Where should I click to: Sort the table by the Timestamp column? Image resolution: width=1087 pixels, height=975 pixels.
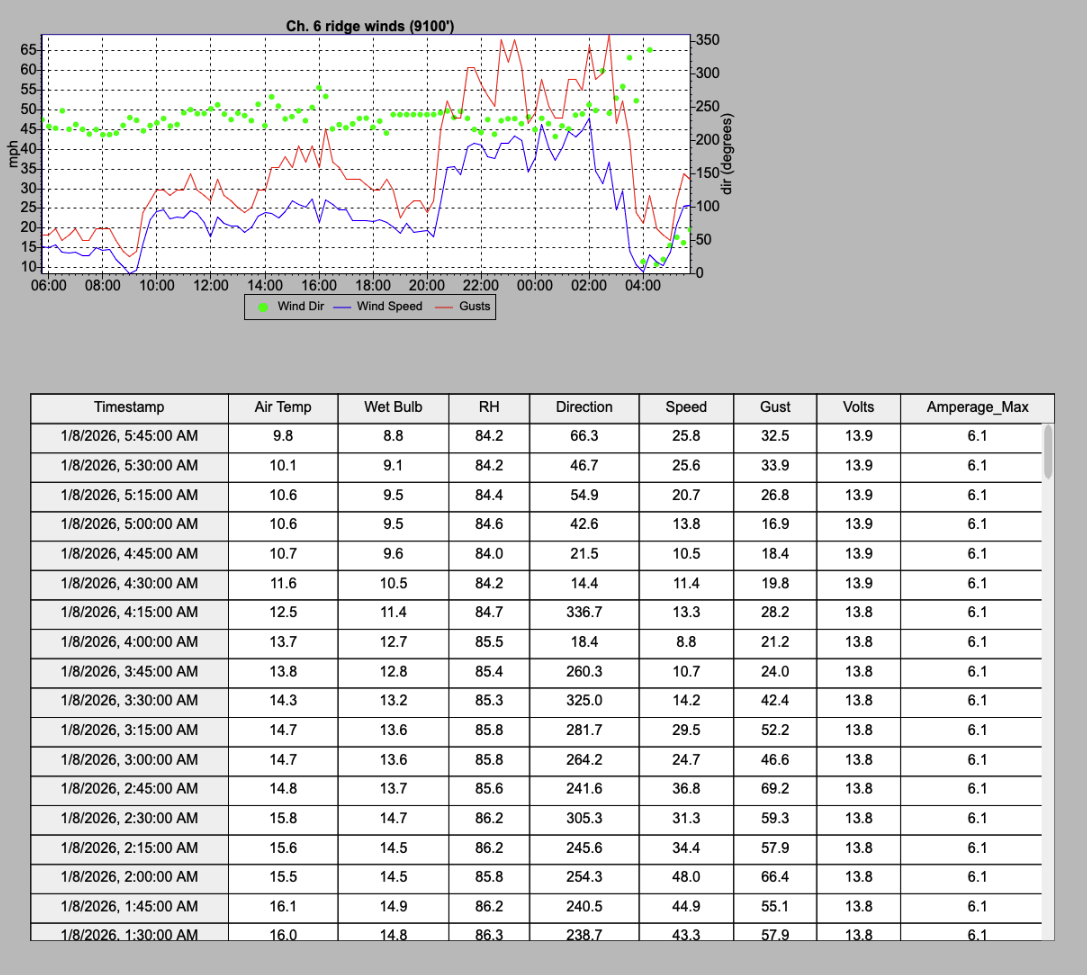tap(129, 407)
